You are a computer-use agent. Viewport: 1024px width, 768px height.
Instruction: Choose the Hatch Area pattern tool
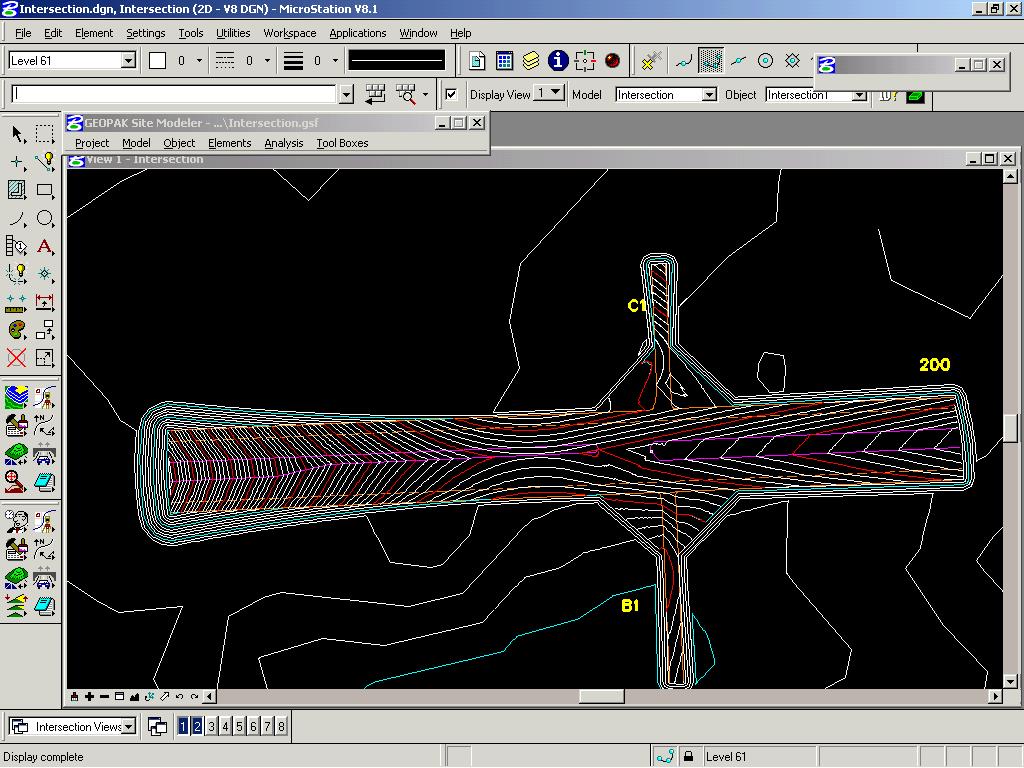point(17,190)
